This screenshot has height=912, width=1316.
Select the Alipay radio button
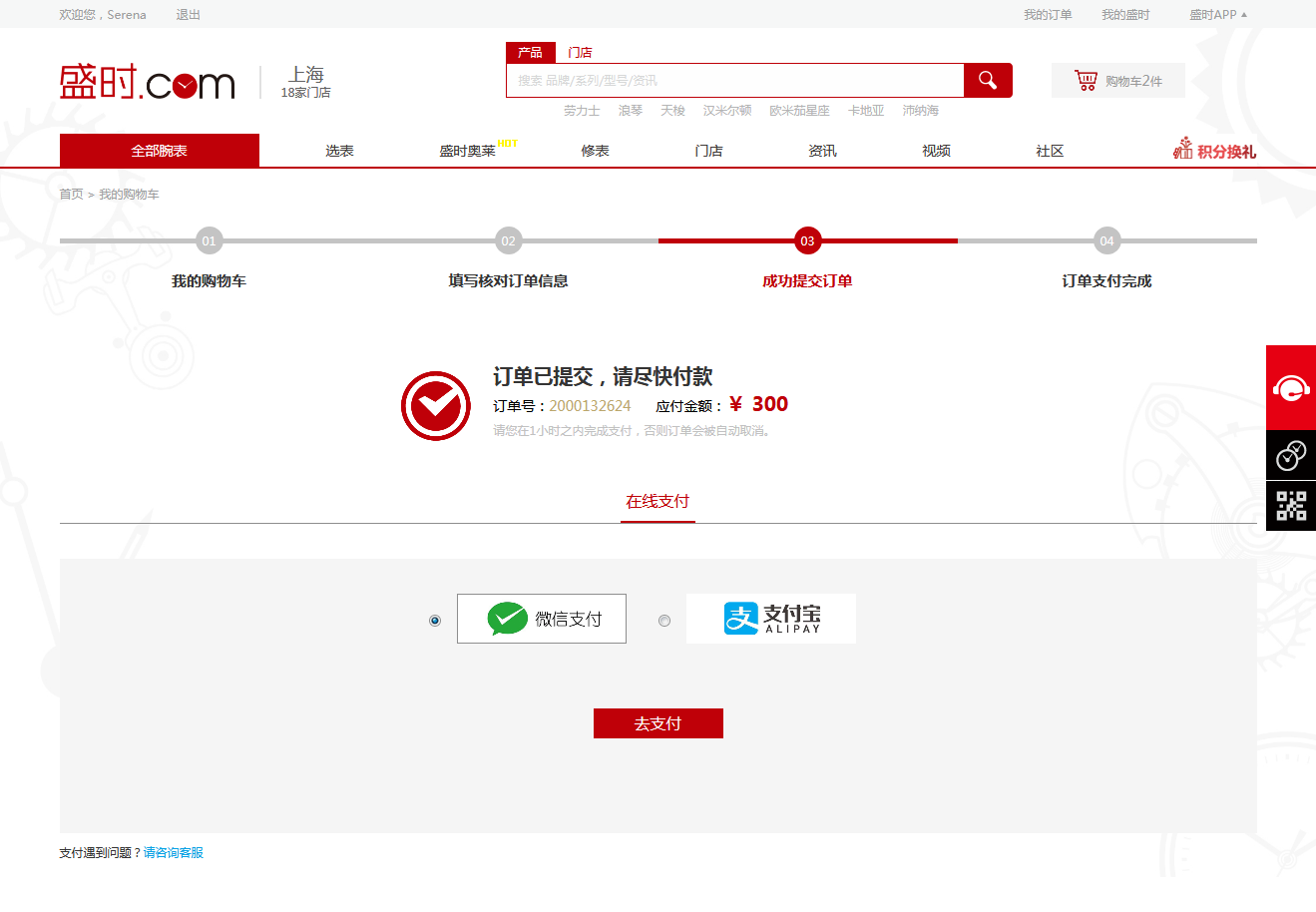[664, 621]
